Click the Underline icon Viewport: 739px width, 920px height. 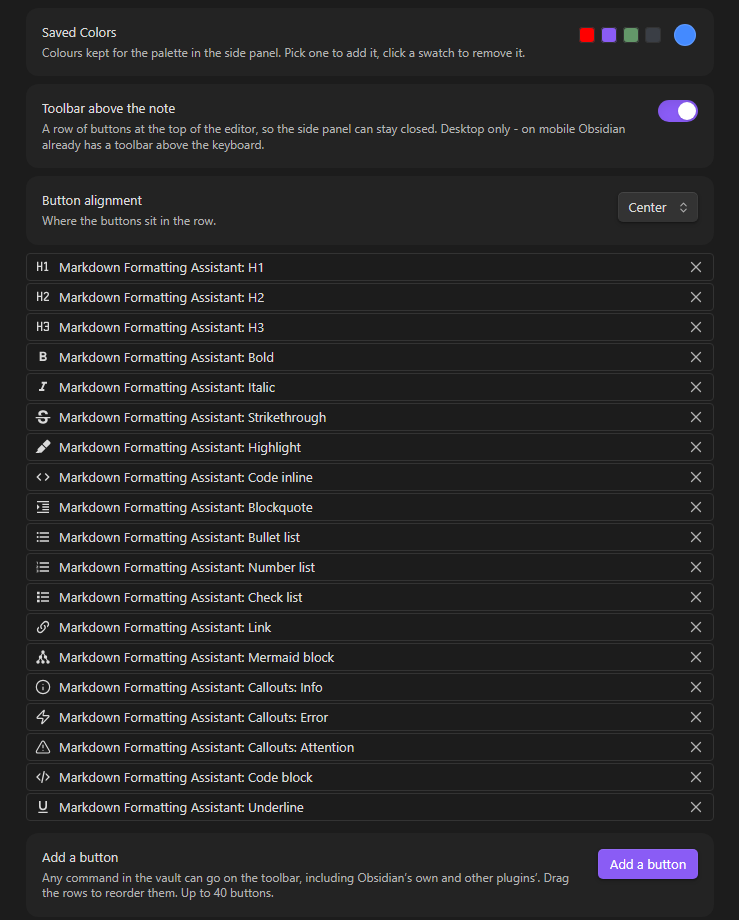point(43,807)
